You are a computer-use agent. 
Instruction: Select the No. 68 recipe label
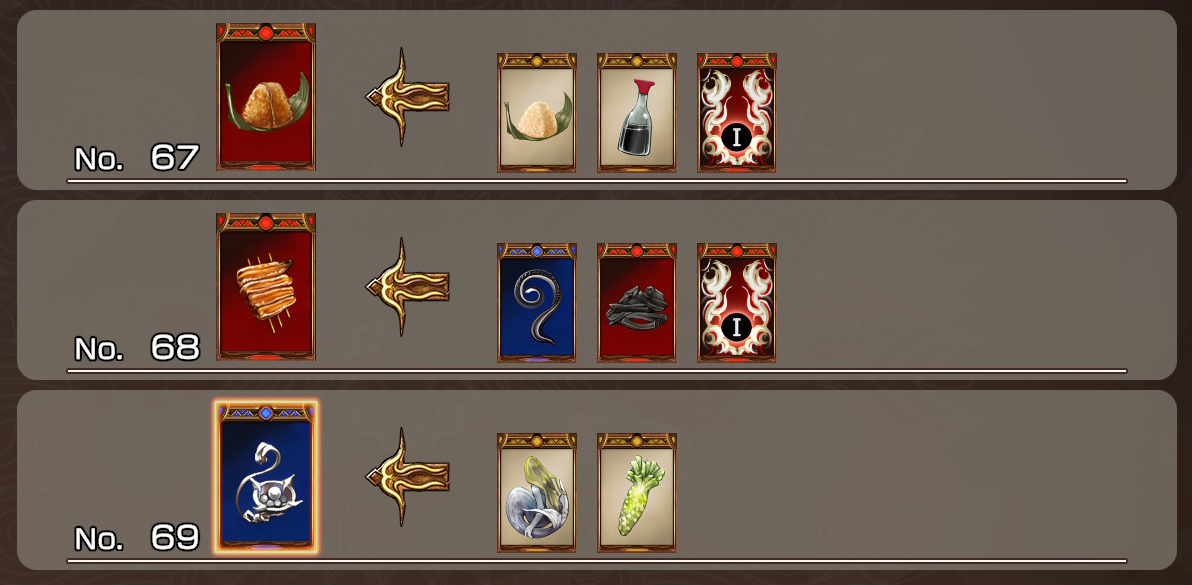pyautogui.click(x=137, y=348)
